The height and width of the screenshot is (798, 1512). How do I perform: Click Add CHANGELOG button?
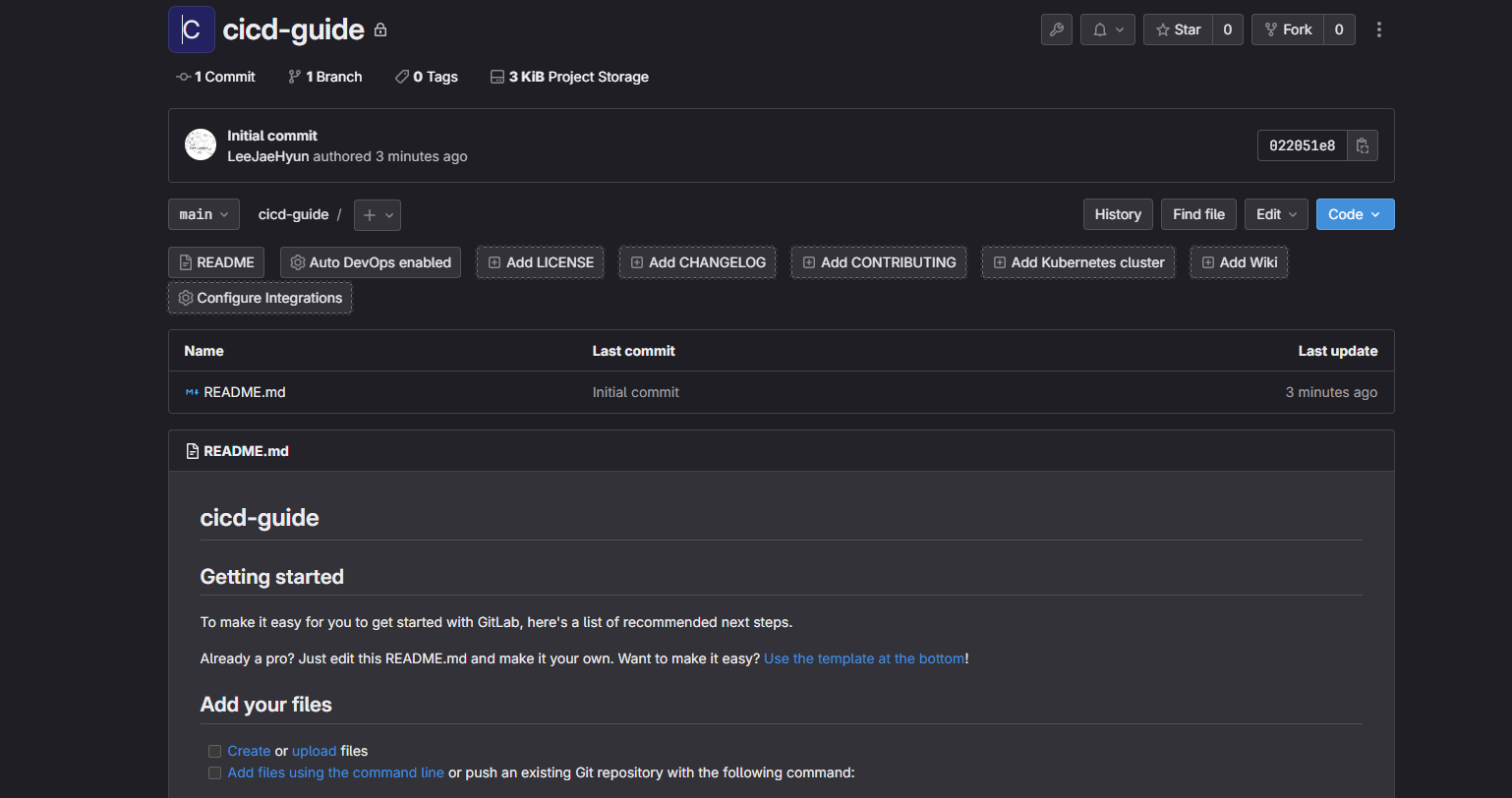click(x=698, y=262)
